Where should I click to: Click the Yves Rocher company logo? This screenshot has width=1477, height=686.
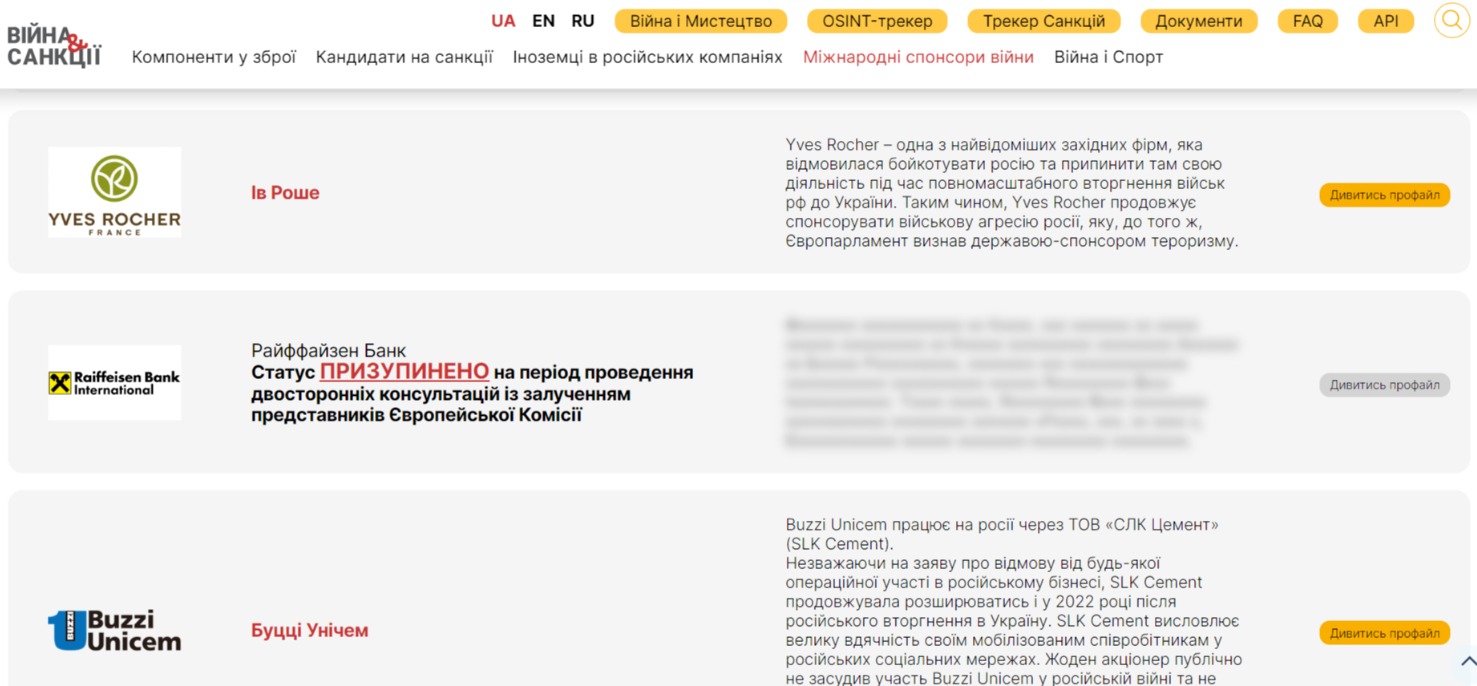(x=114, y=191)
